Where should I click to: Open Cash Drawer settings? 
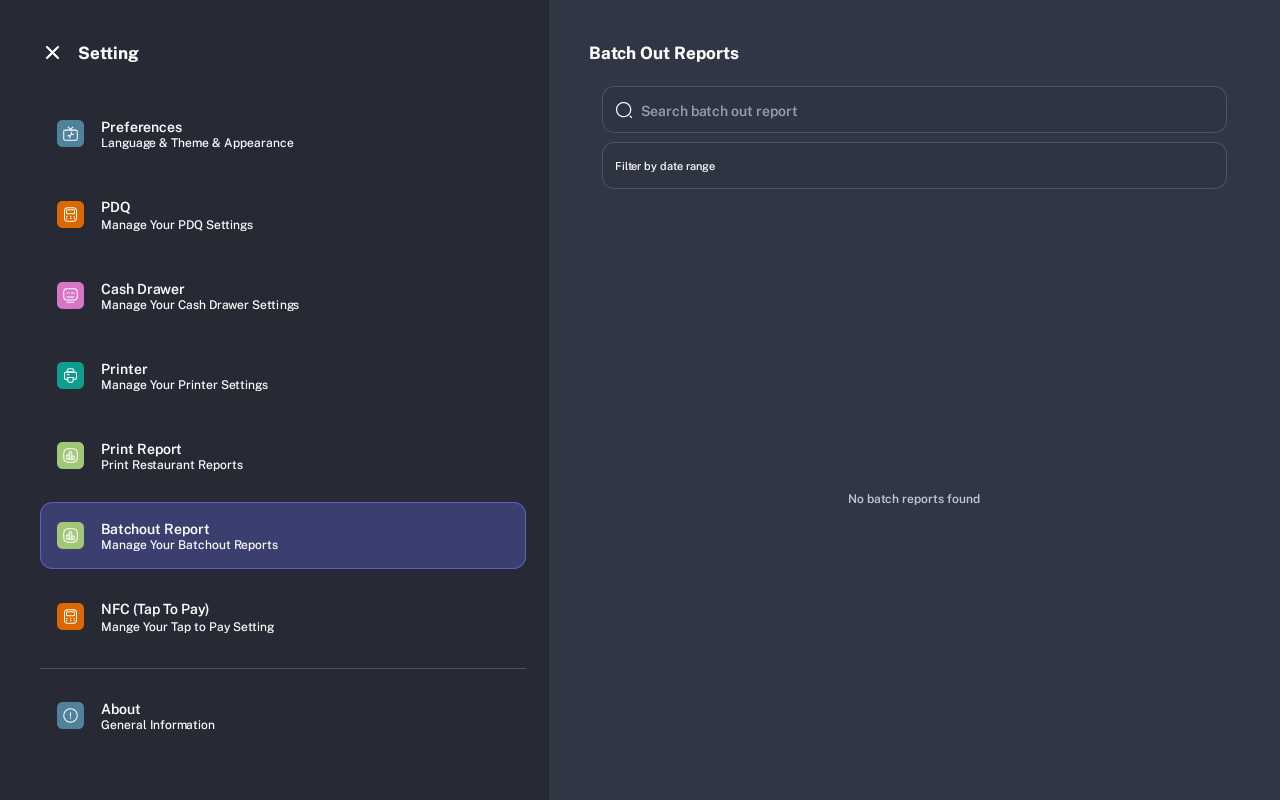(283, 295)
